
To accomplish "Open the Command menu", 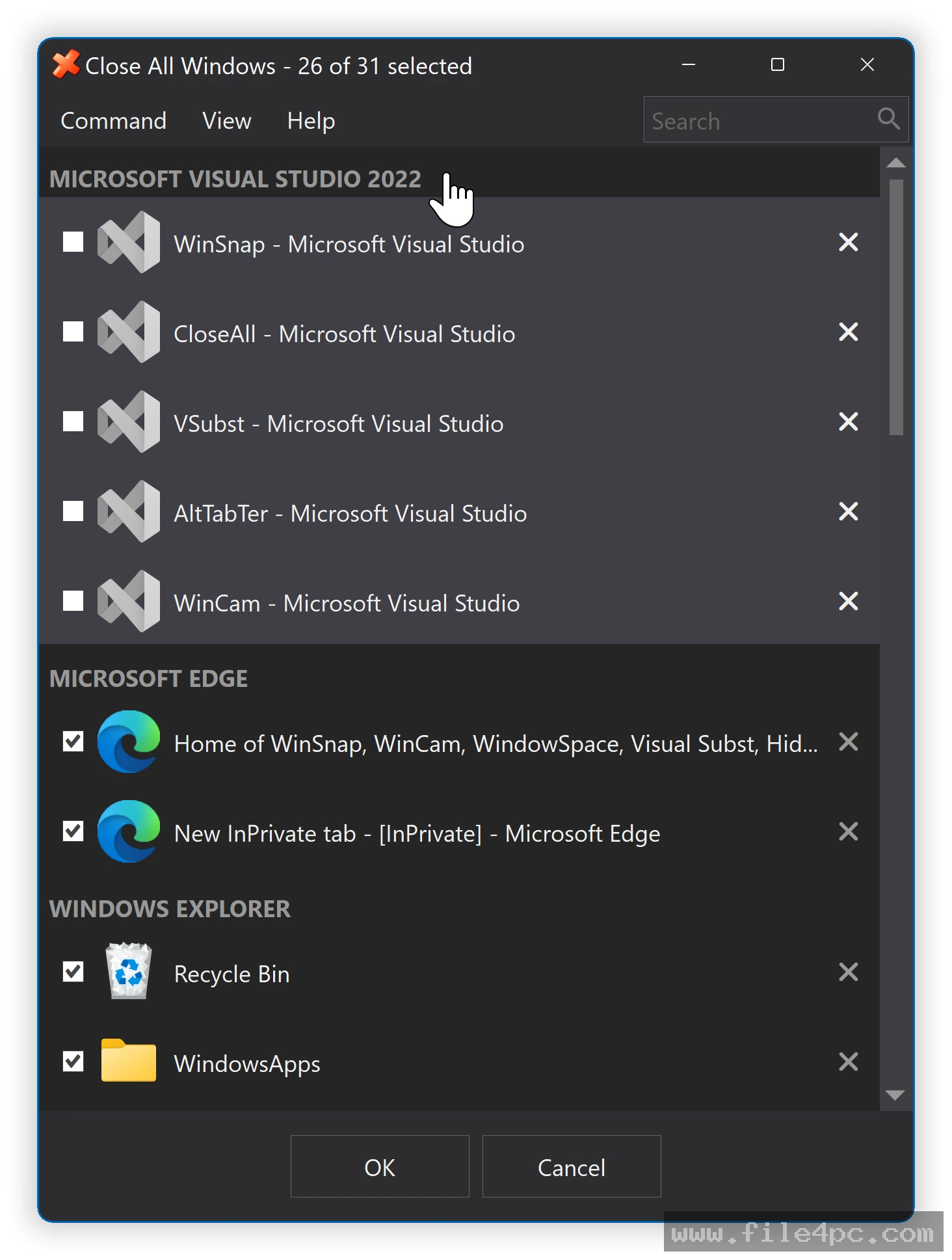I will pyautogui.click(x=113, y=121).
